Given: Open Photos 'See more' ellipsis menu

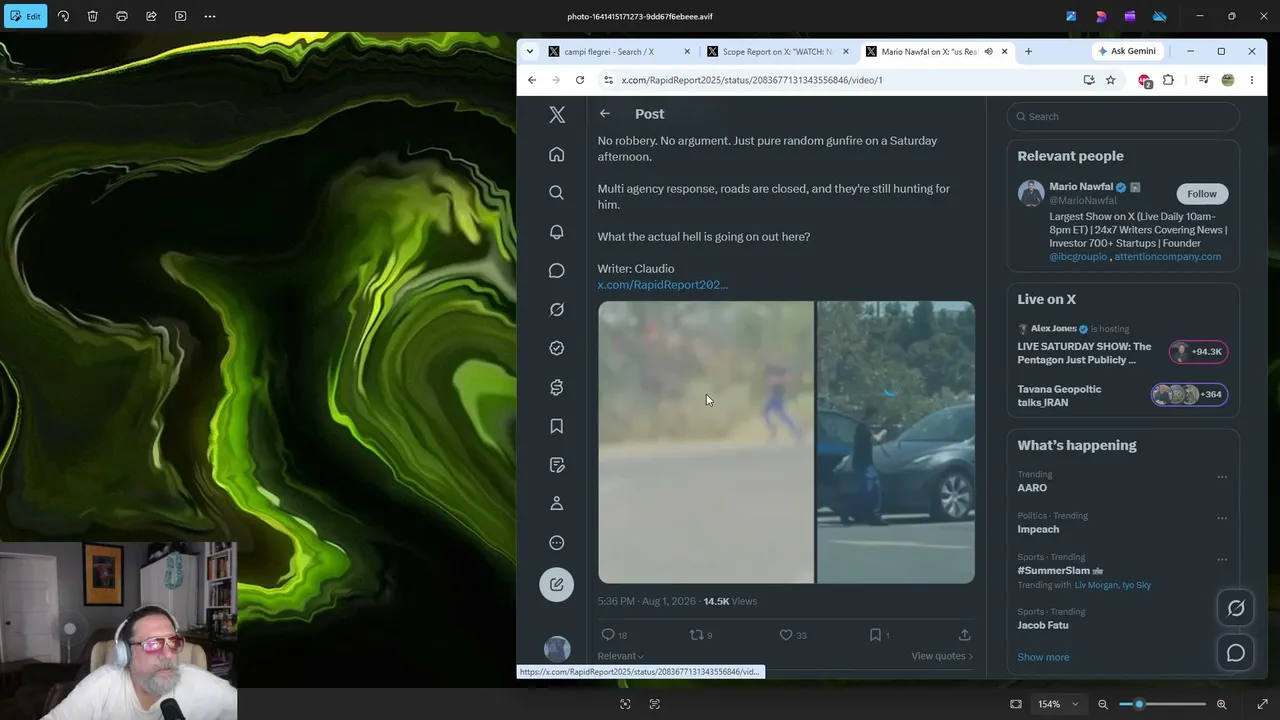Looking at the screenshot, I should click(x=210, y=16).
